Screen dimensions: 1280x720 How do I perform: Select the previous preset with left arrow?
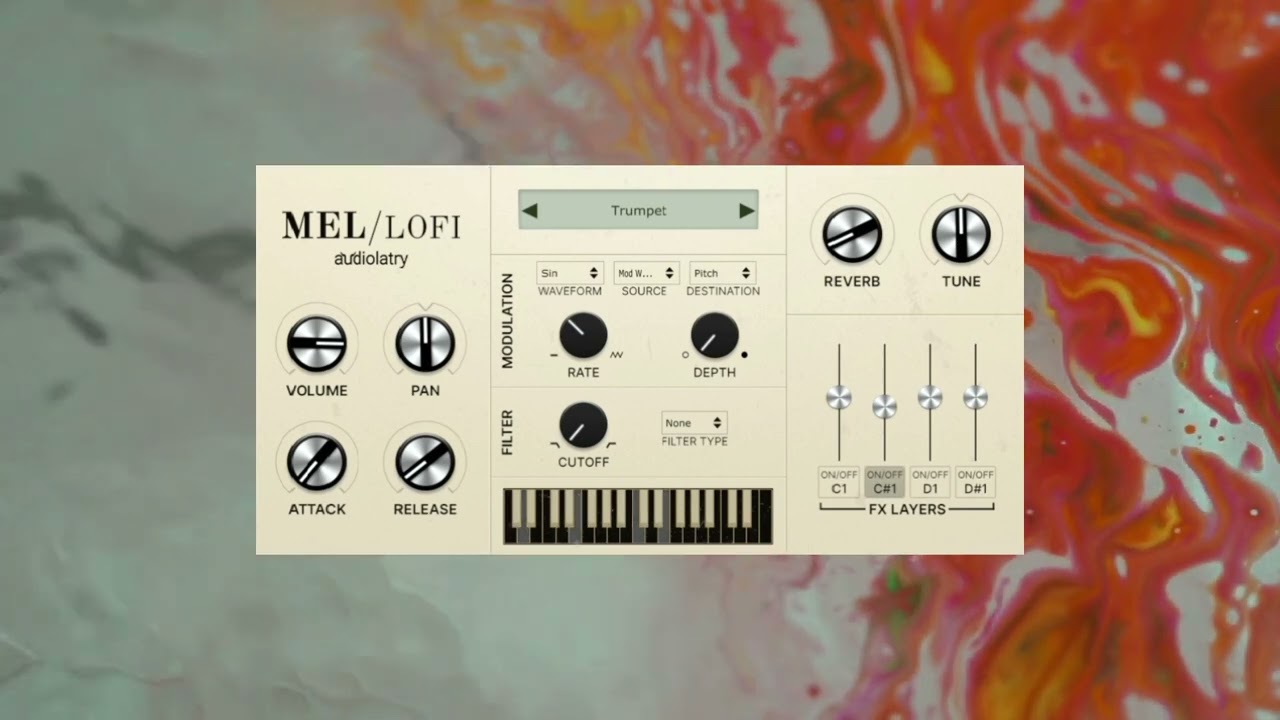[x=530, y=211]
